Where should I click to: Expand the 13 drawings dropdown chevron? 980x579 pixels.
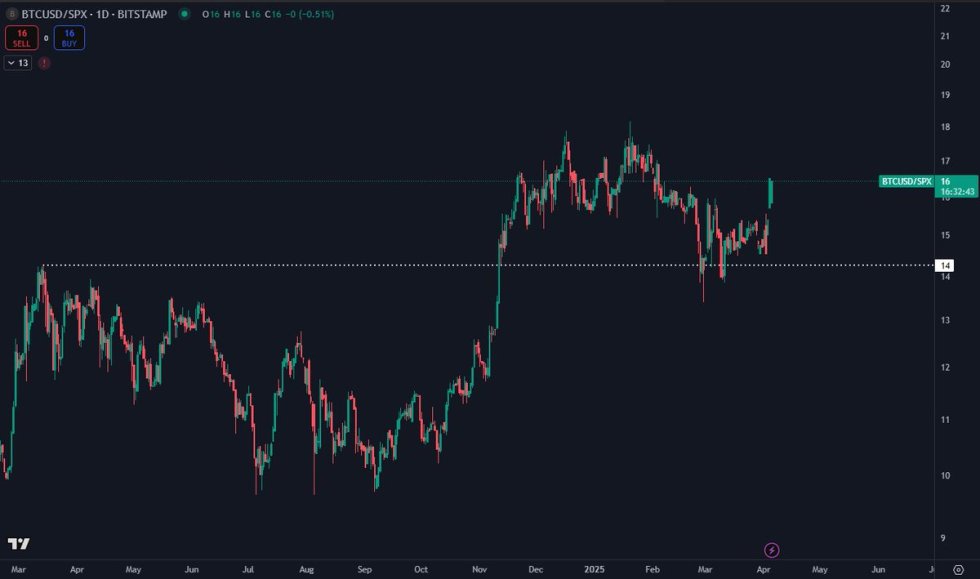(13, 62)
